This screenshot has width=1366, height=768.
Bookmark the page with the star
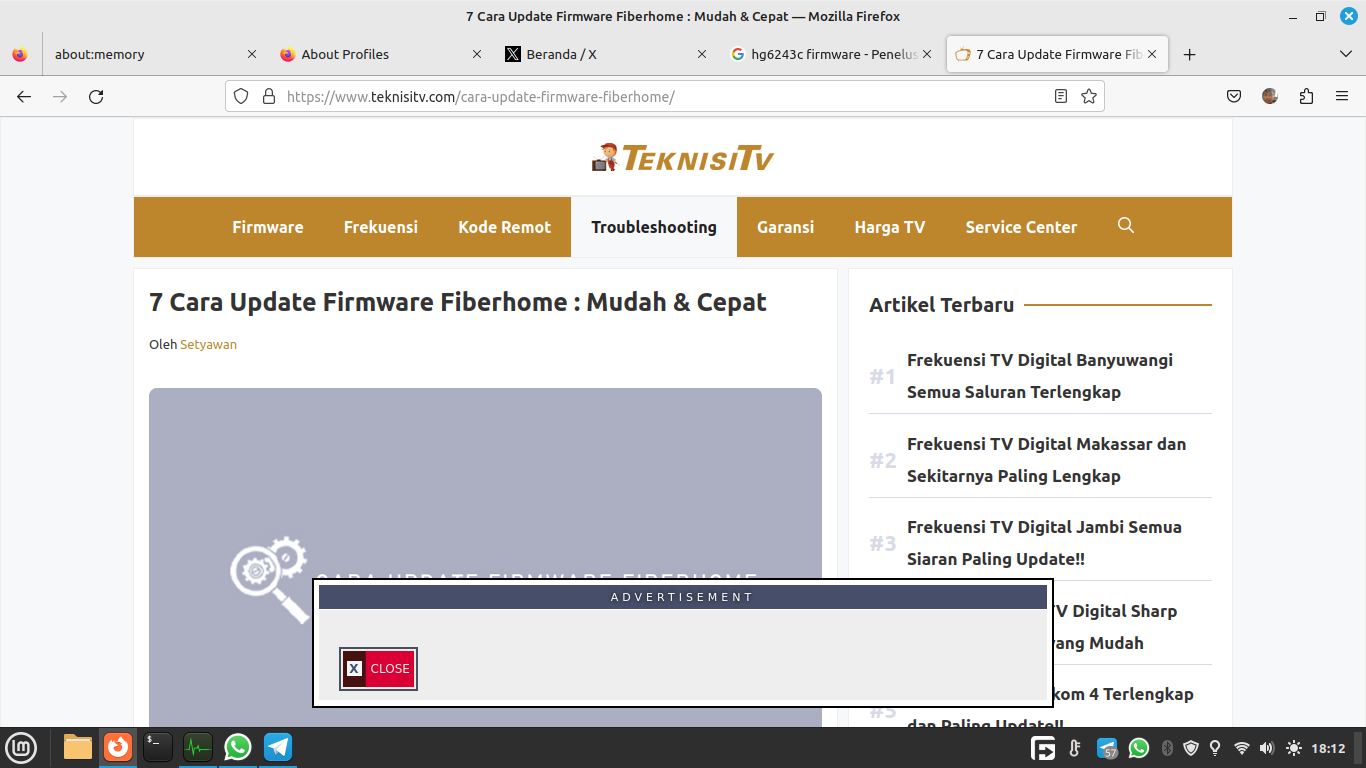click(1089, 96)
